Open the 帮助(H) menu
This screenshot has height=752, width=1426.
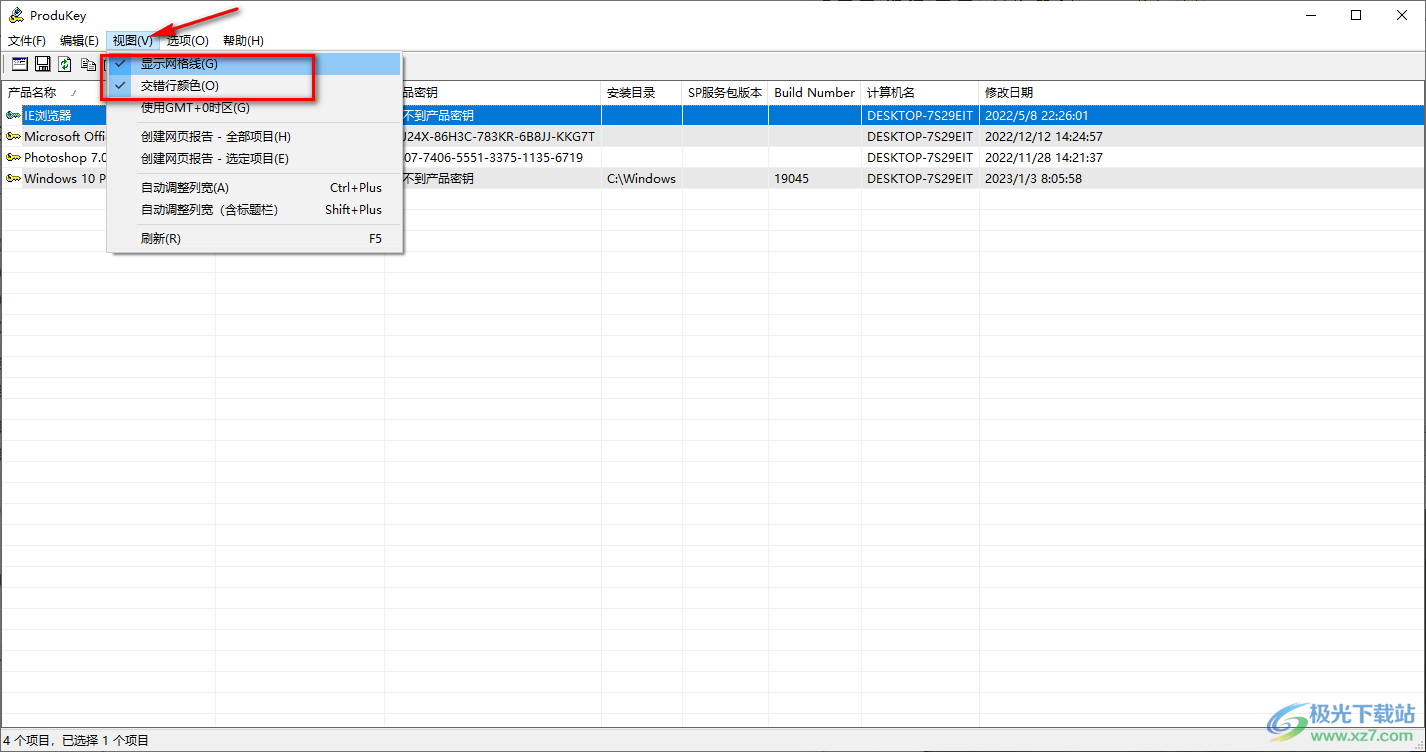click(x=243, y=41)
